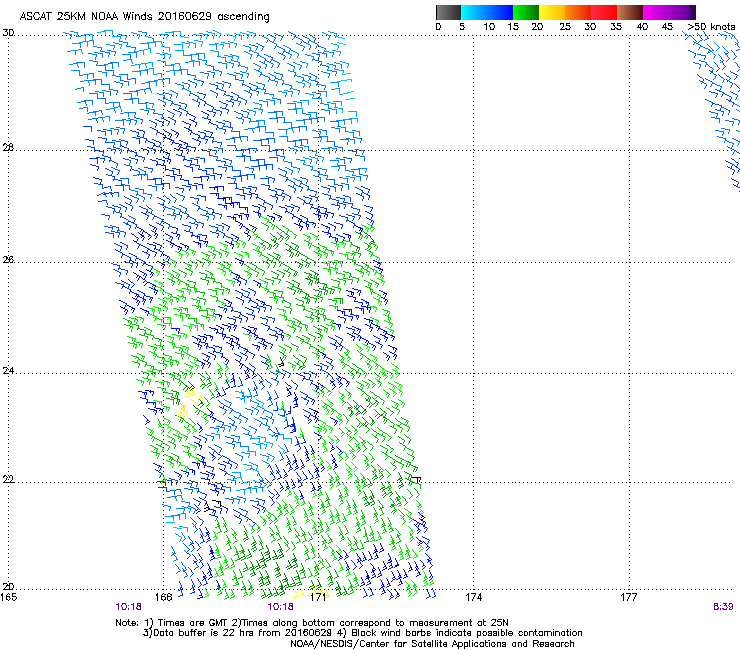Click longitude axis label '168'
The image size is (740, 650).
pos(164,597)
